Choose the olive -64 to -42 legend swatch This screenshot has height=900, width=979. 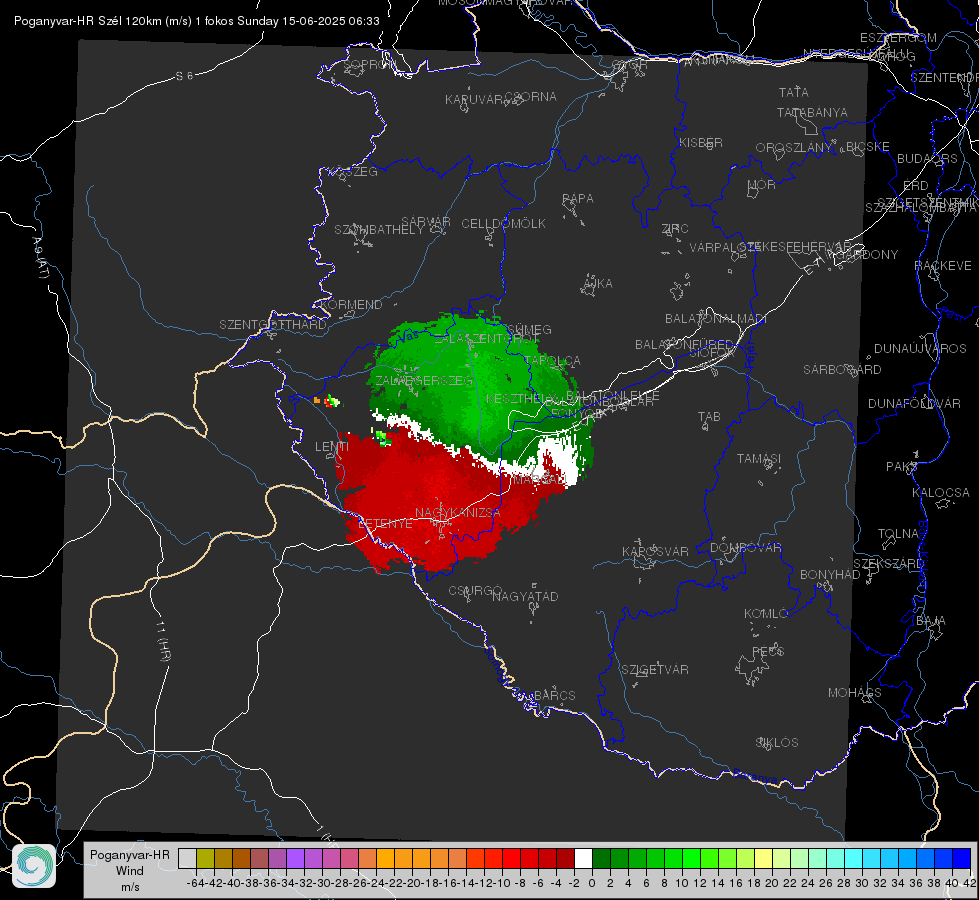(x=205, y=858)
